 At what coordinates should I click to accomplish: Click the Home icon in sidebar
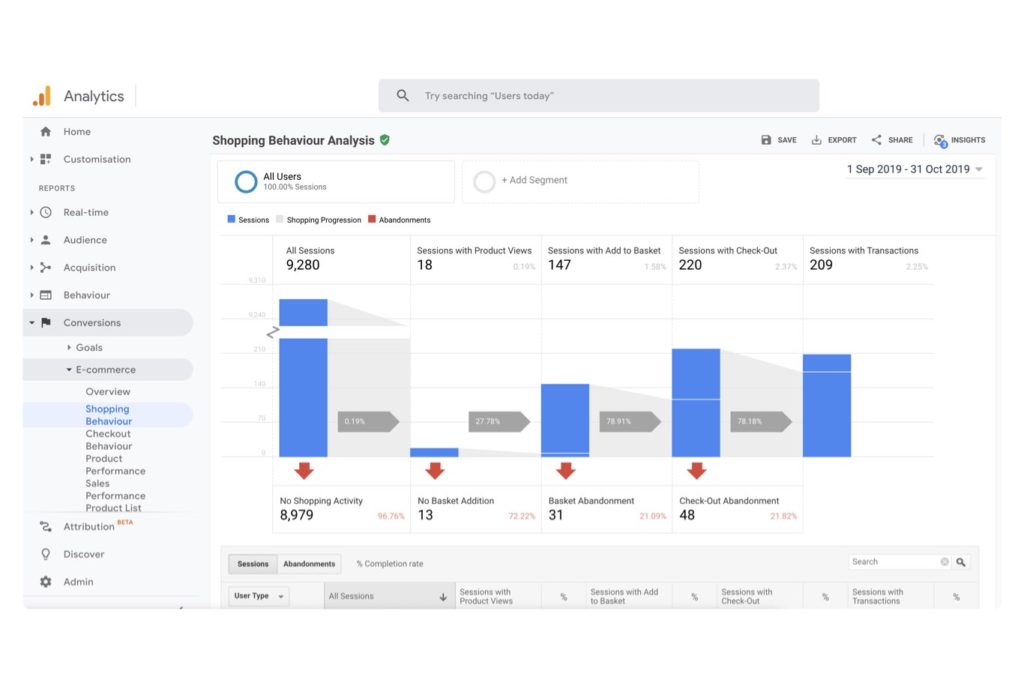pos(45,132)
